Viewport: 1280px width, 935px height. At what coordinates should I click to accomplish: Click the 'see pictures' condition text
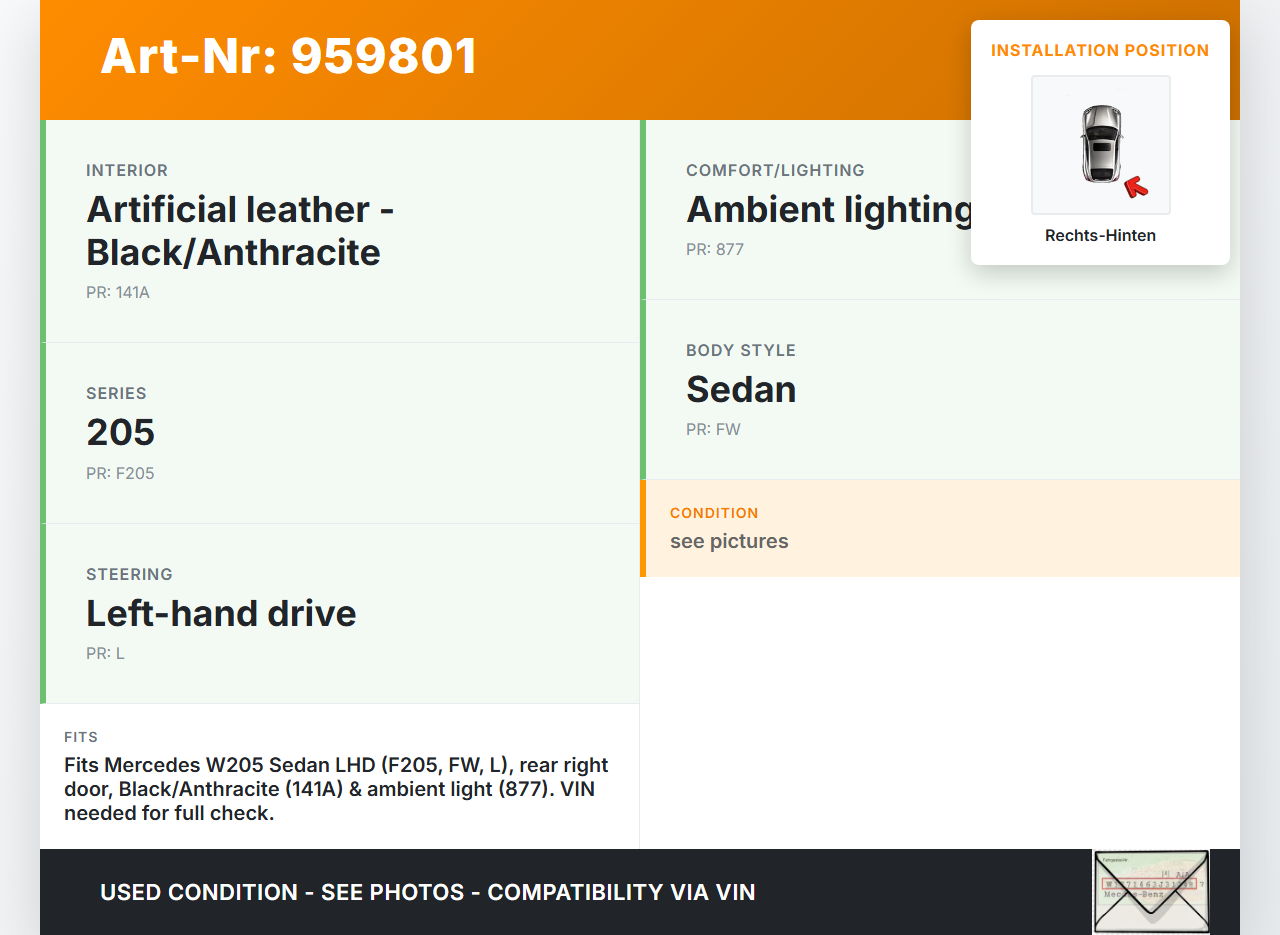[x=729, y=542]
